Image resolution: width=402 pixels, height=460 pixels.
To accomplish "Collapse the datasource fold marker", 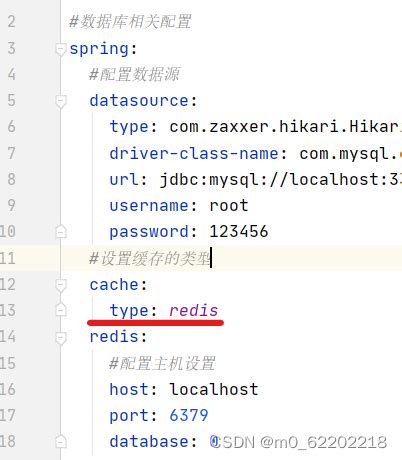I will pyautogui.click(x=61, y=101).
